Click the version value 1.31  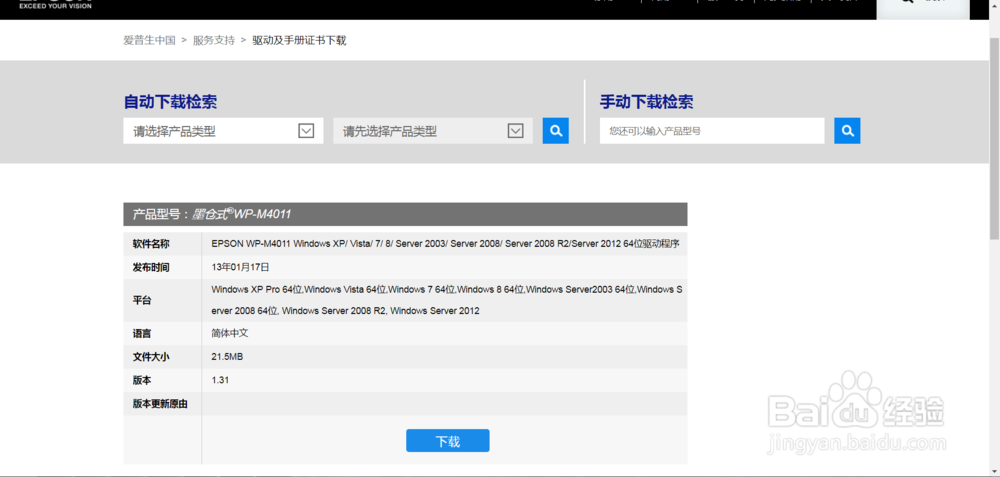(220, 380)
